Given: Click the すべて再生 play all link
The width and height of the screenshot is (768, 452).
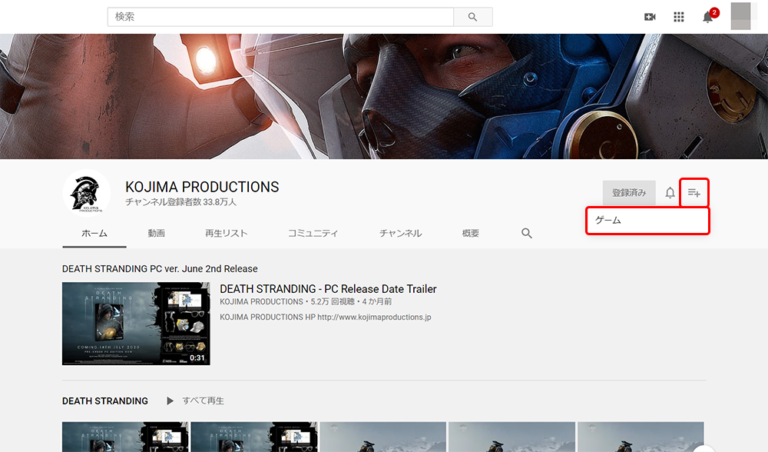Looking at the screenshot, I should click(x=203, y=401).
